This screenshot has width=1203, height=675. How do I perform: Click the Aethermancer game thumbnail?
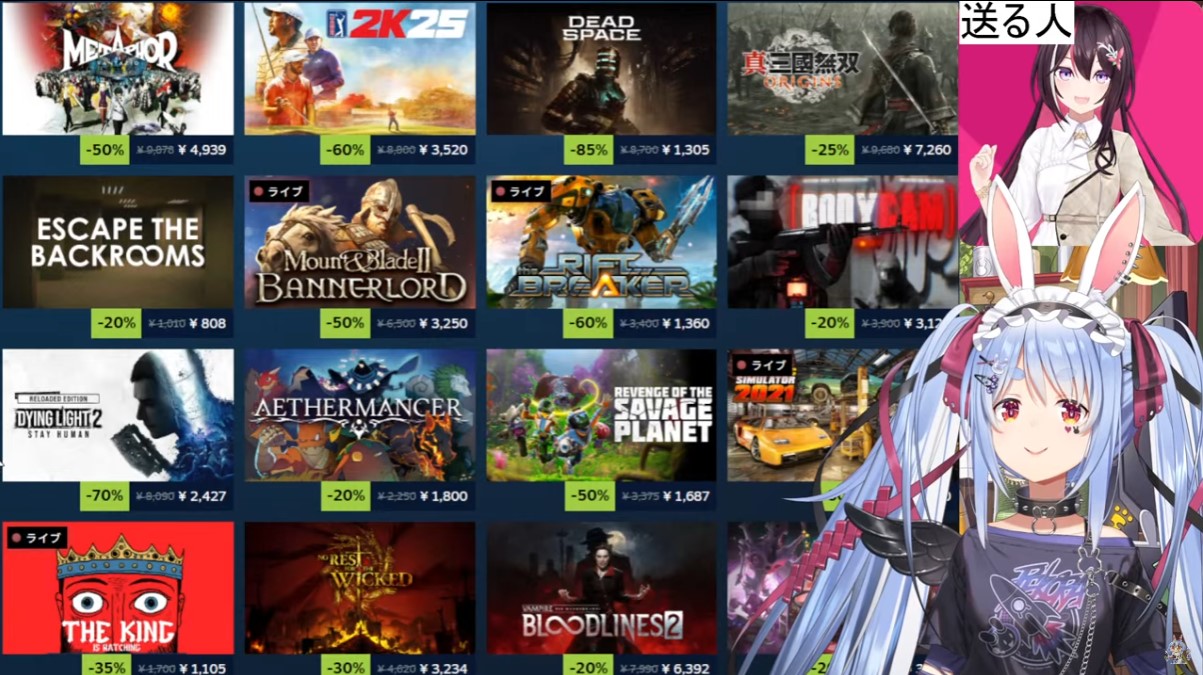[360, 415]
